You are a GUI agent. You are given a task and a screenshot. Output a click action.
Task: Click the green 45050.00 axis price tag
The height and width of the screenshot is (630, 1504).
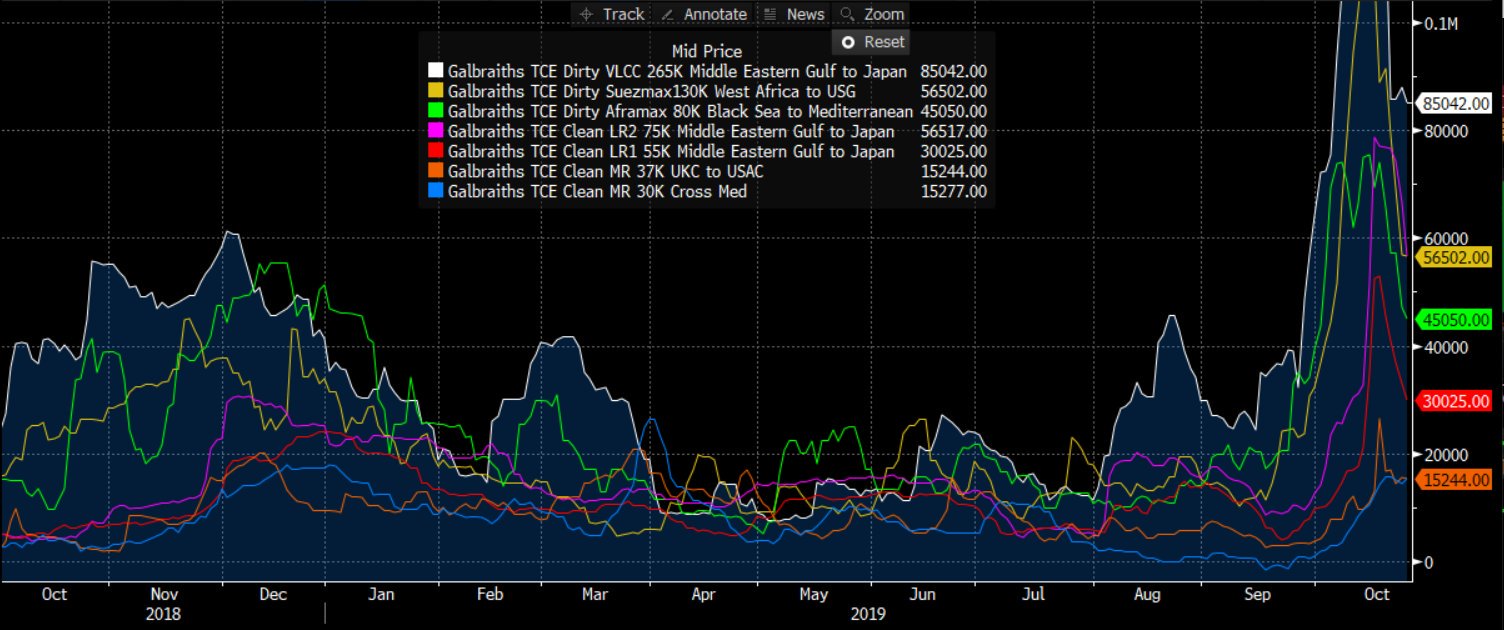pyautogui.click(x=1454, y=320)
